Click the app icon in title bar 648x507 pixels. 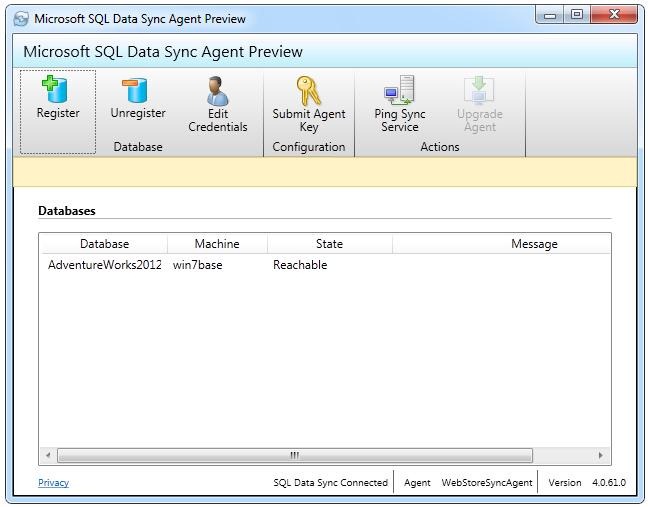coord(21,19)
